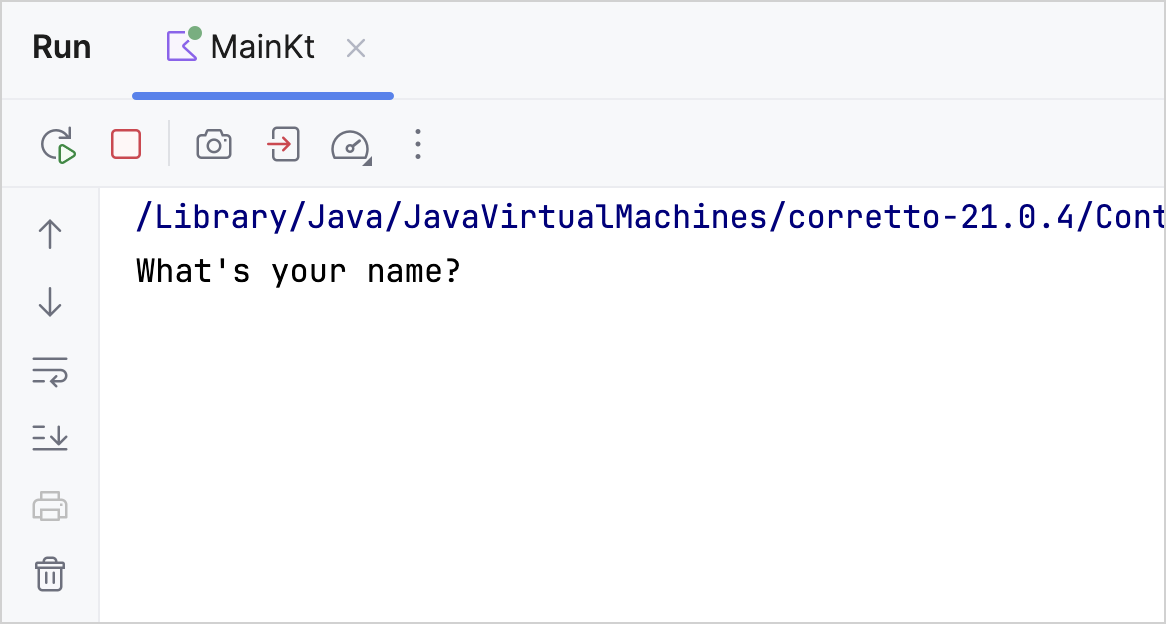This screenshot has width=1166, height=624.
Task: Click the down arrow for next occurrence
Action: (x=49, y=301)
